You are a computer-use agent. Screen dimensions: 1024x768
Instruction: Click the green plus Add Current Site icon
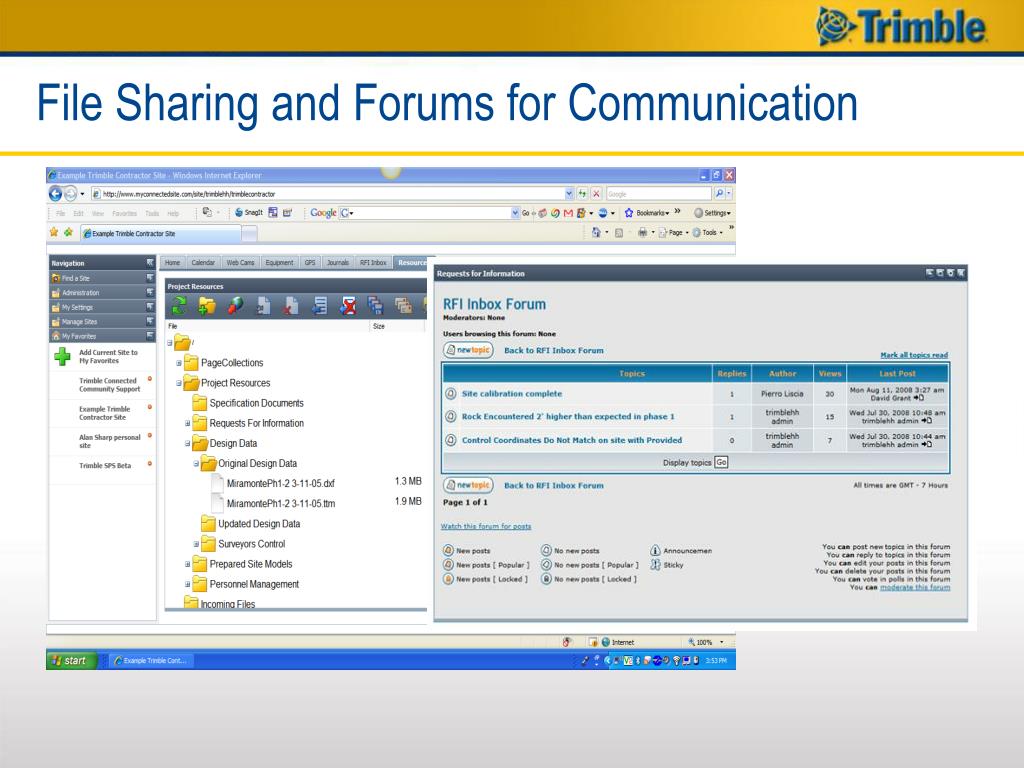[62, 357]
